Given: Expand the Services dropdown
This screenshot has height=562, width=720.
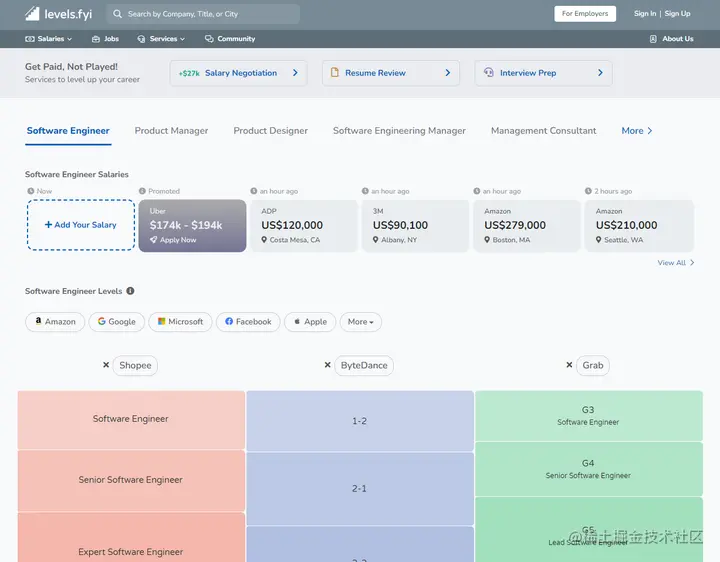Looking at the screenshot, I should point(161,39).
